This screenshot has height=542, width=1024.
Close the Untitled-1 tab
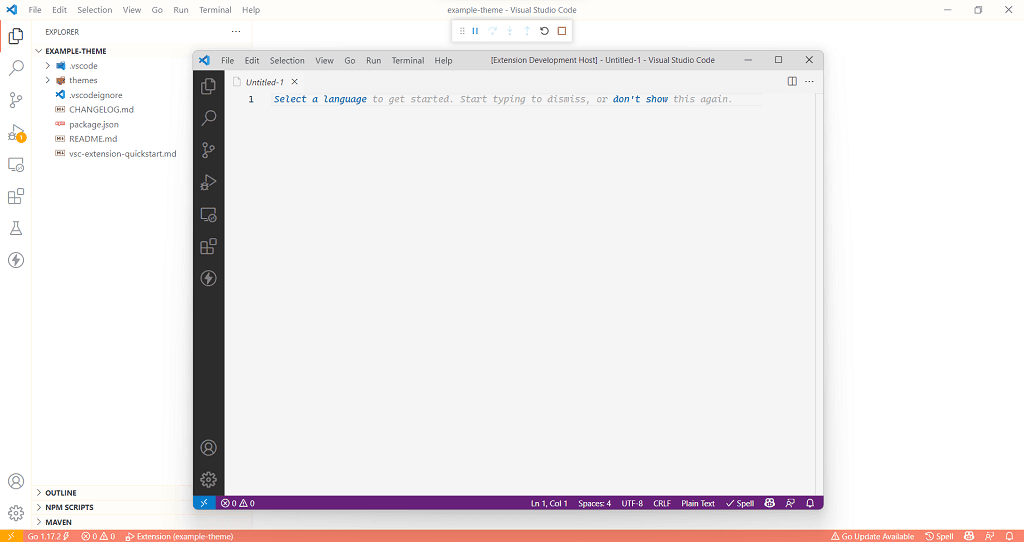(x=295, y=82)
